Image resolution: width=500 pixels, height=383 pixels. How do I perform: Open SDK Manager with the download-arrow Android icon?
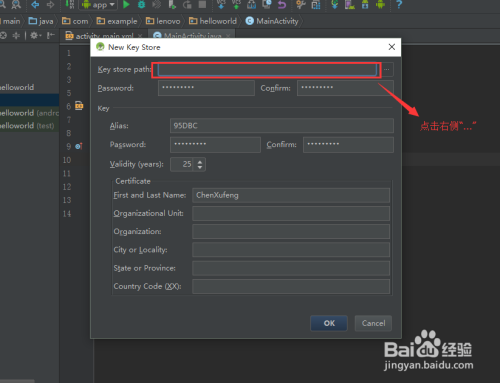(x=365, y=4)
